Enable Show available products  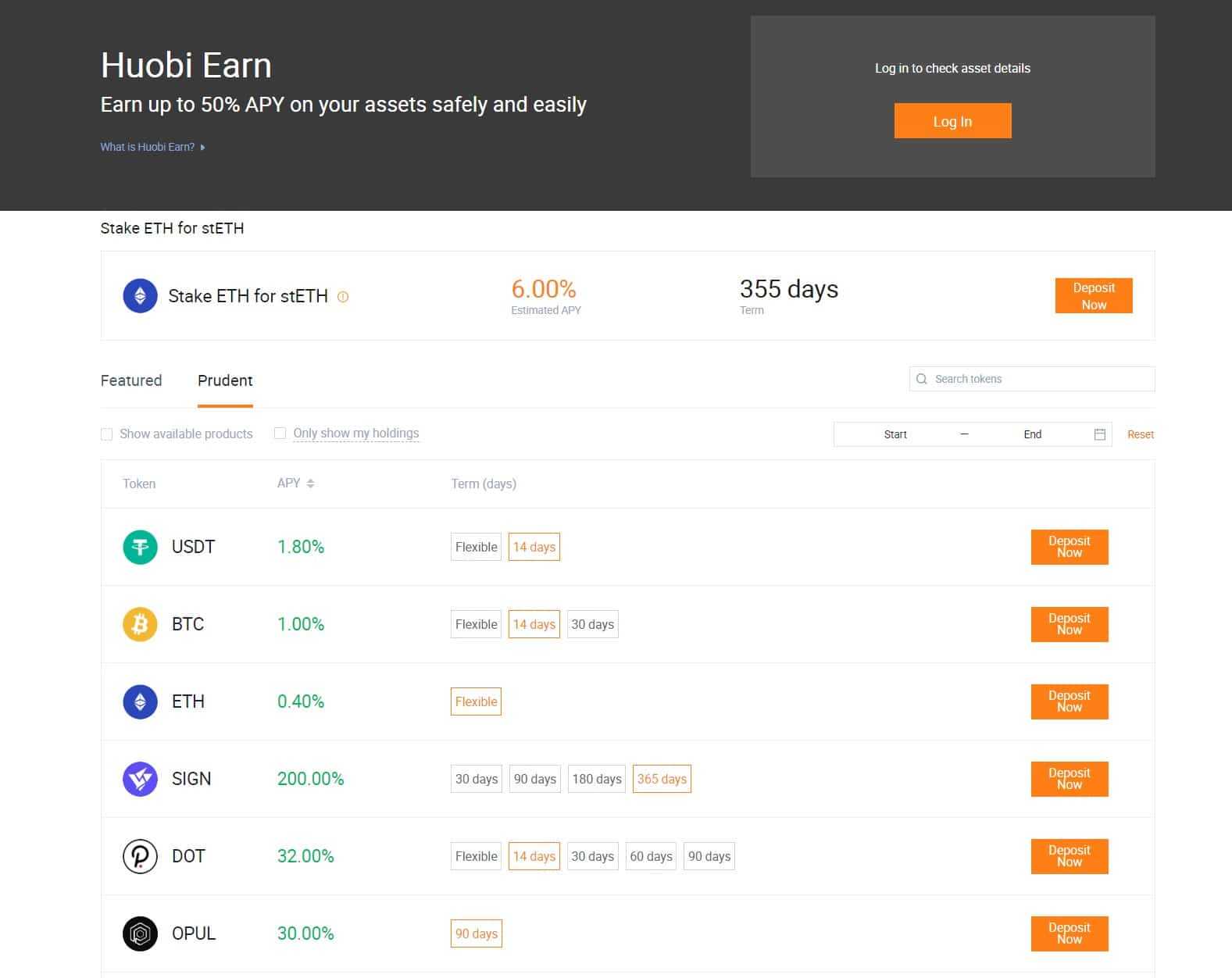point(107,434)
